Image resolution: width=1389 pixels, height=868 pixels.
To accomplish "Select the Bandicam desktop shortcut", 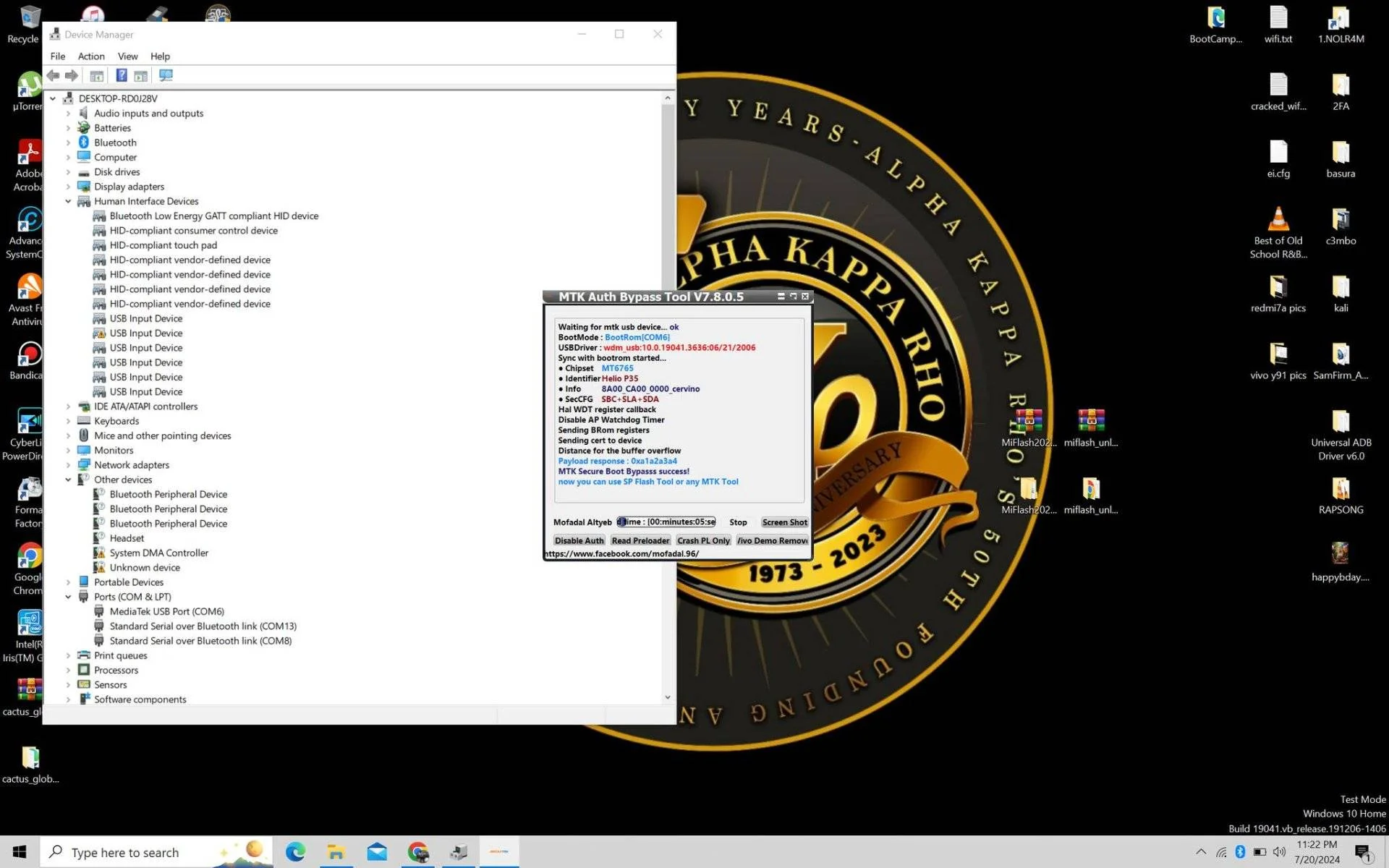I will click(x=27, y=361).
